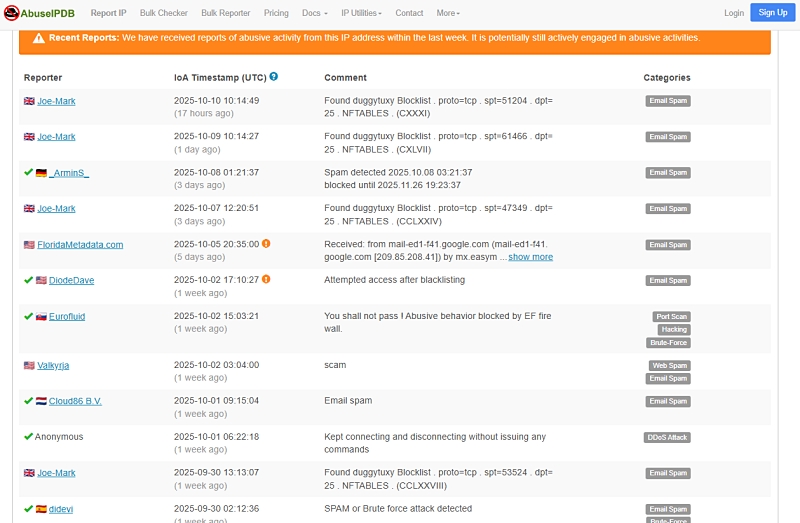
Task: Click the AbuseIPDB logo icon
Action: [12, 13]
